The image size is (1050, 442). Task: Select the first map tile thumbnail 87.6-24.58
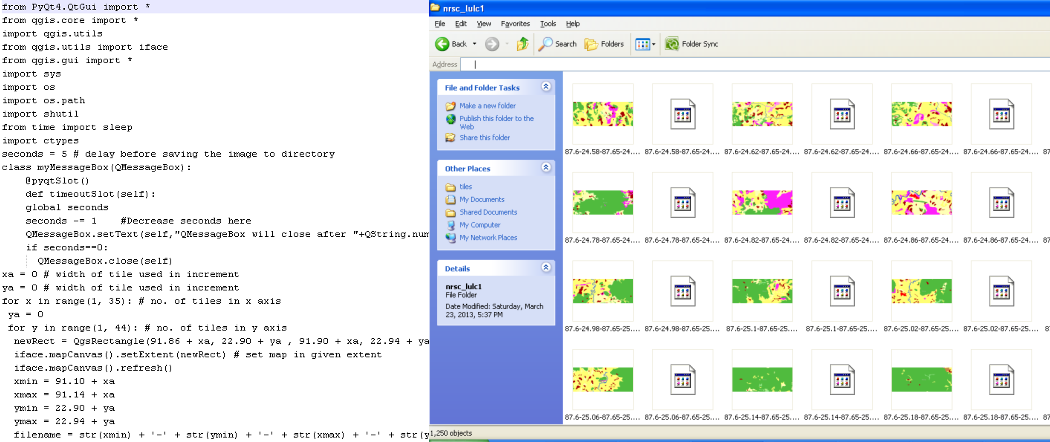point(603,114)
